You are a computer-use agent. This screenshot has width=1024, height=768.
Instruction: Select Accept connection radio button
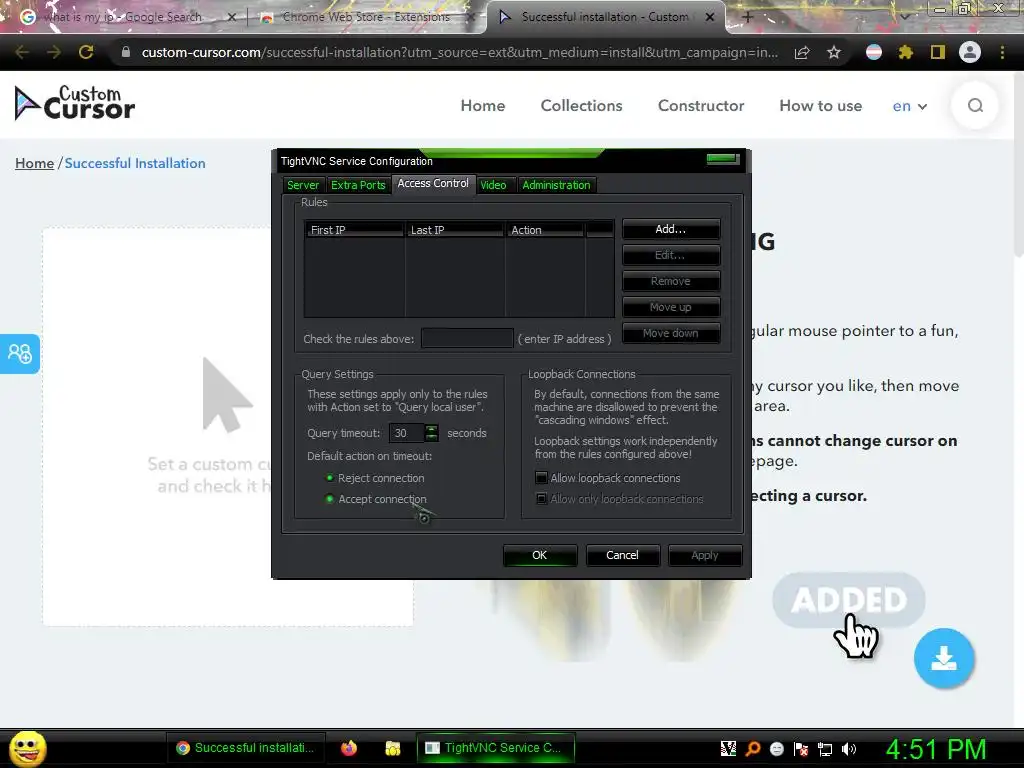(330, 499)
